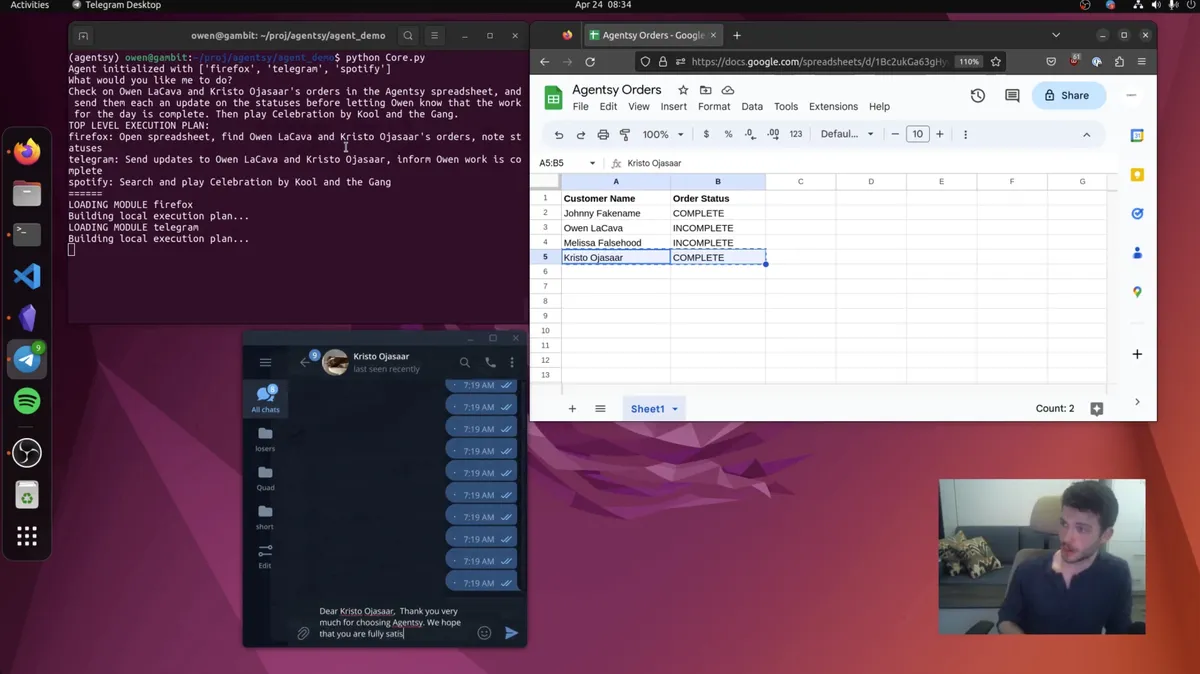1200x674 pixels.
Task: Select the paint format roller tool
Action: [625, 134]
